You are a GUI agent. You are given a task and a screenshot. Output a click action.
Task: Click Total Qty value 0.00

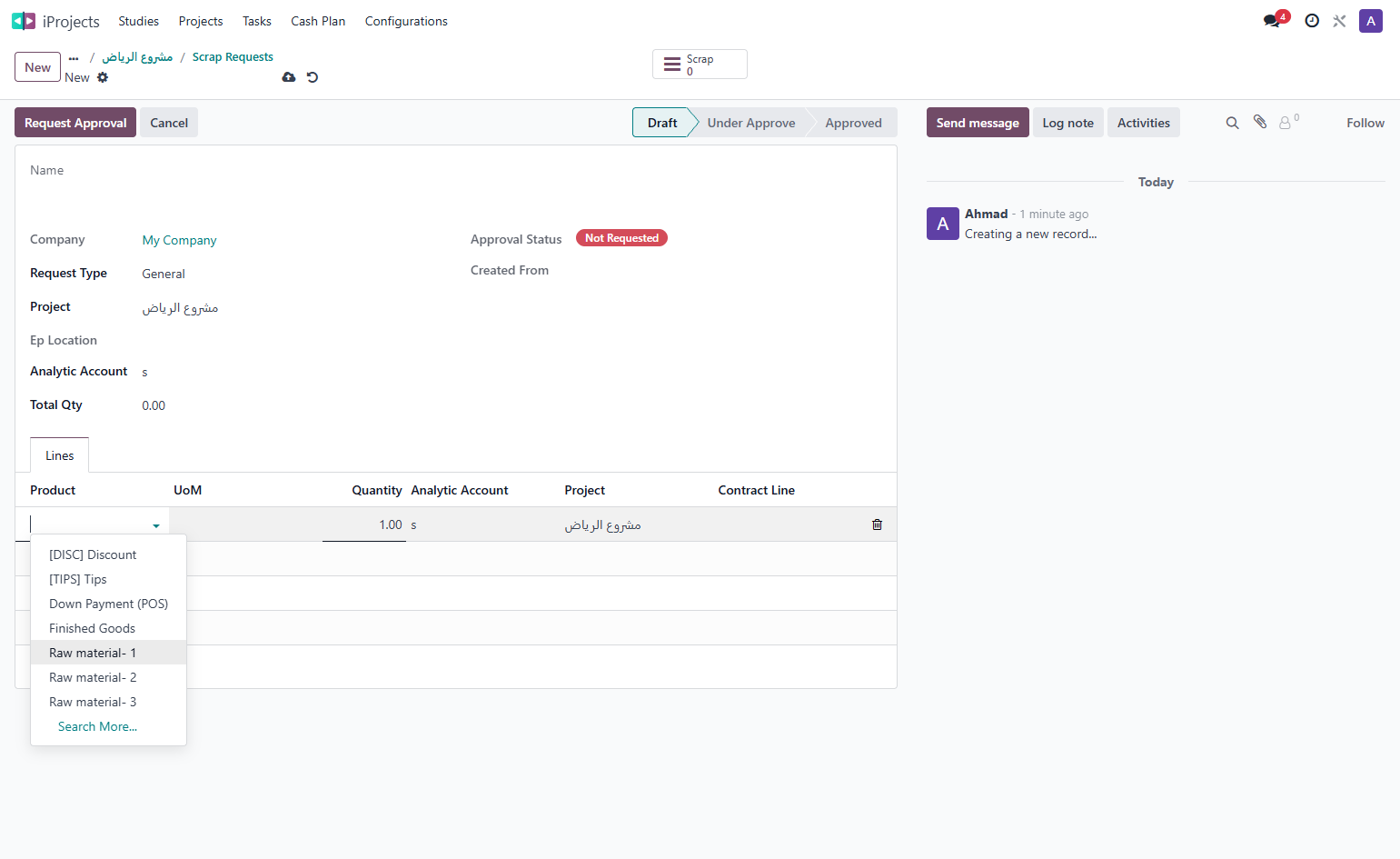pos(154,405)
